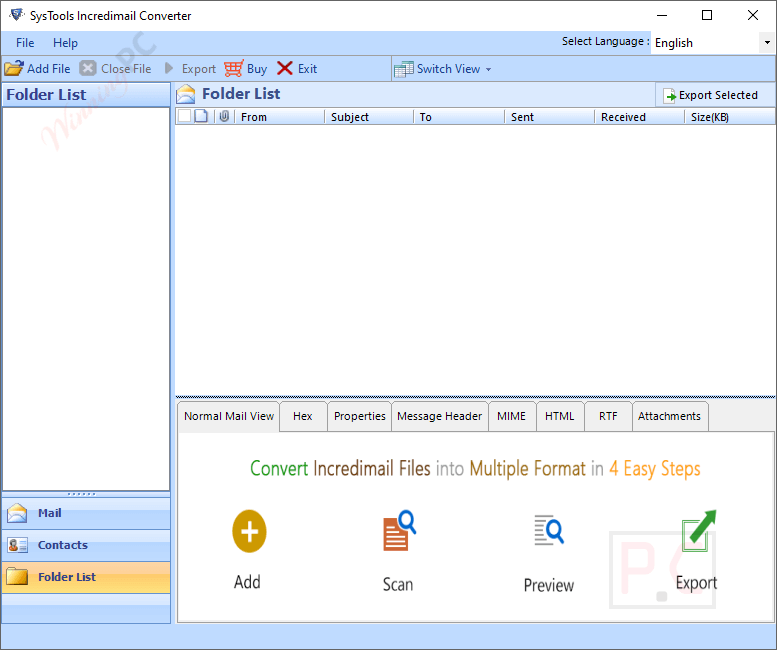Open the Properties tab

click(360, 416)
